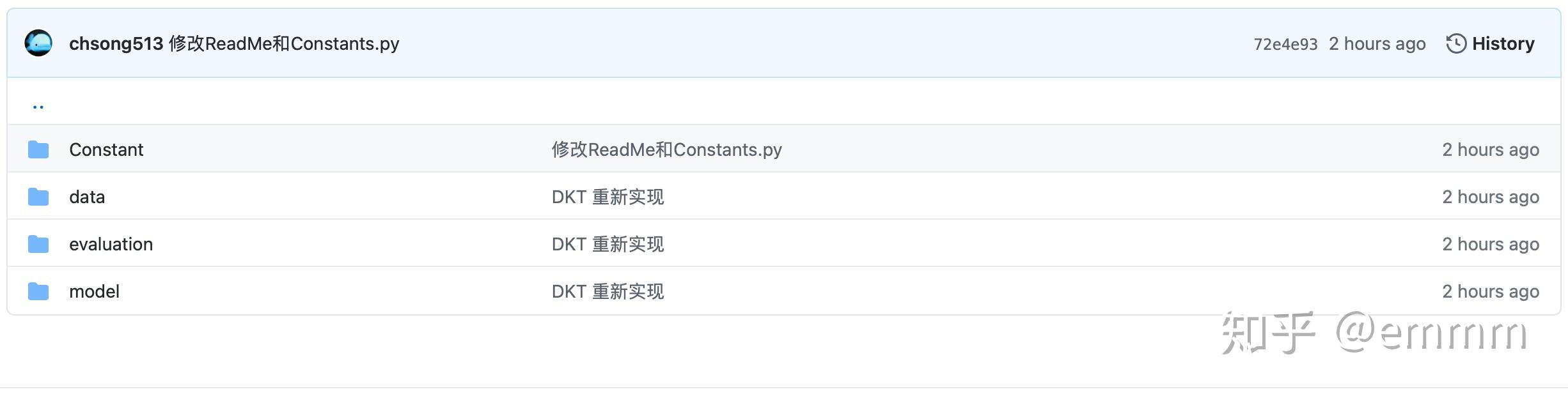1568x396 pixels.
Task: Open the data folder link
Action: tap(87, 196)
